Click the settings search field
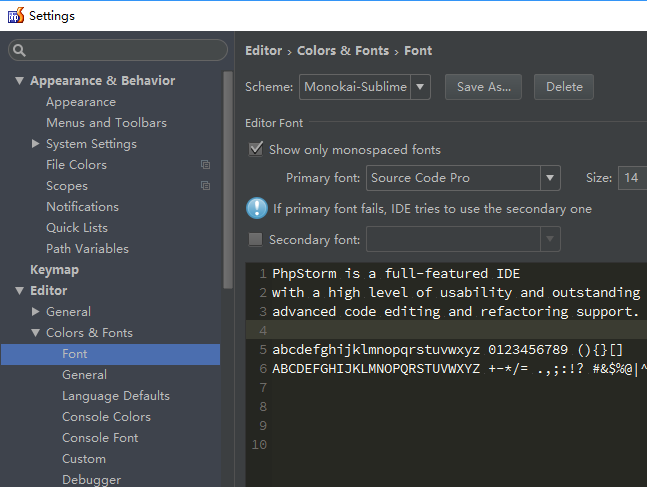 [x=118, y=50]
